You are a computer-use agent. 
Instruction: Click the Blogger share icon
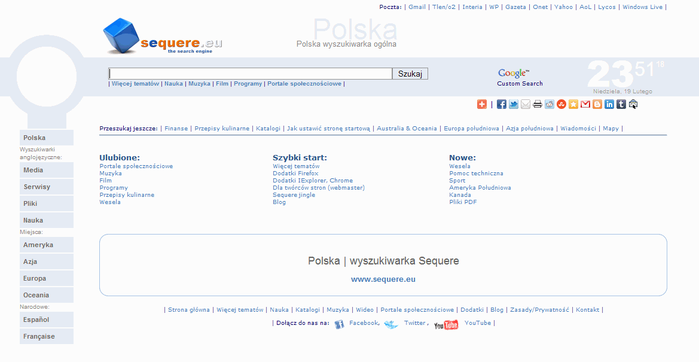597,104
